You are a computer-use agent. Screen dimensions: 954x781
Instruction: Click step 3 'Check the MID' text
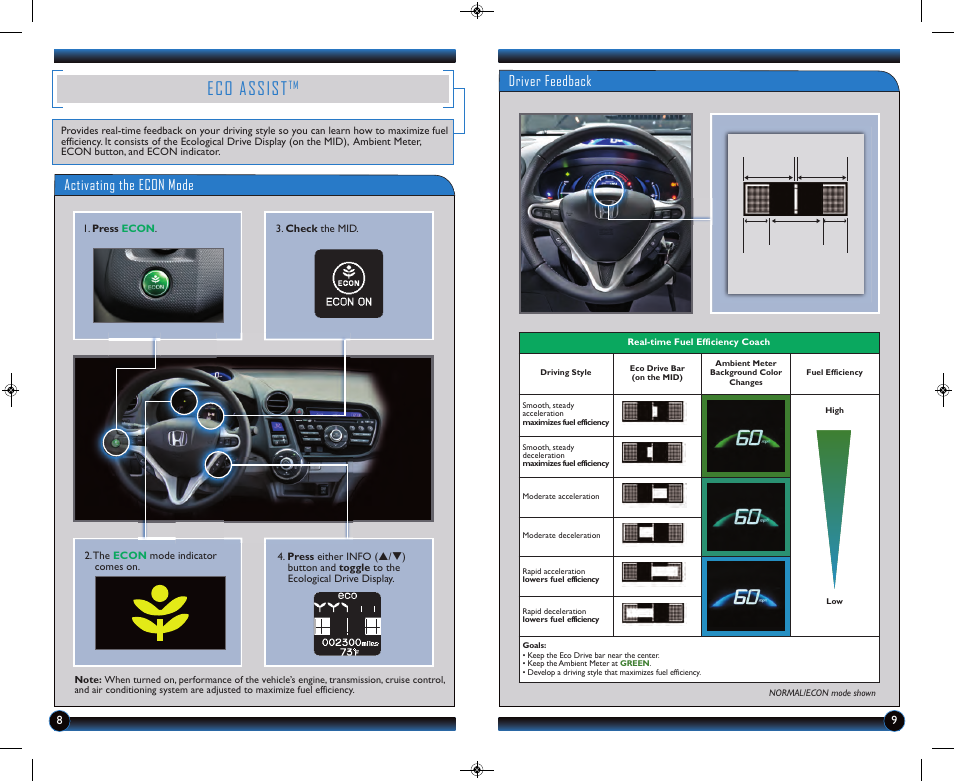point(317,229)
